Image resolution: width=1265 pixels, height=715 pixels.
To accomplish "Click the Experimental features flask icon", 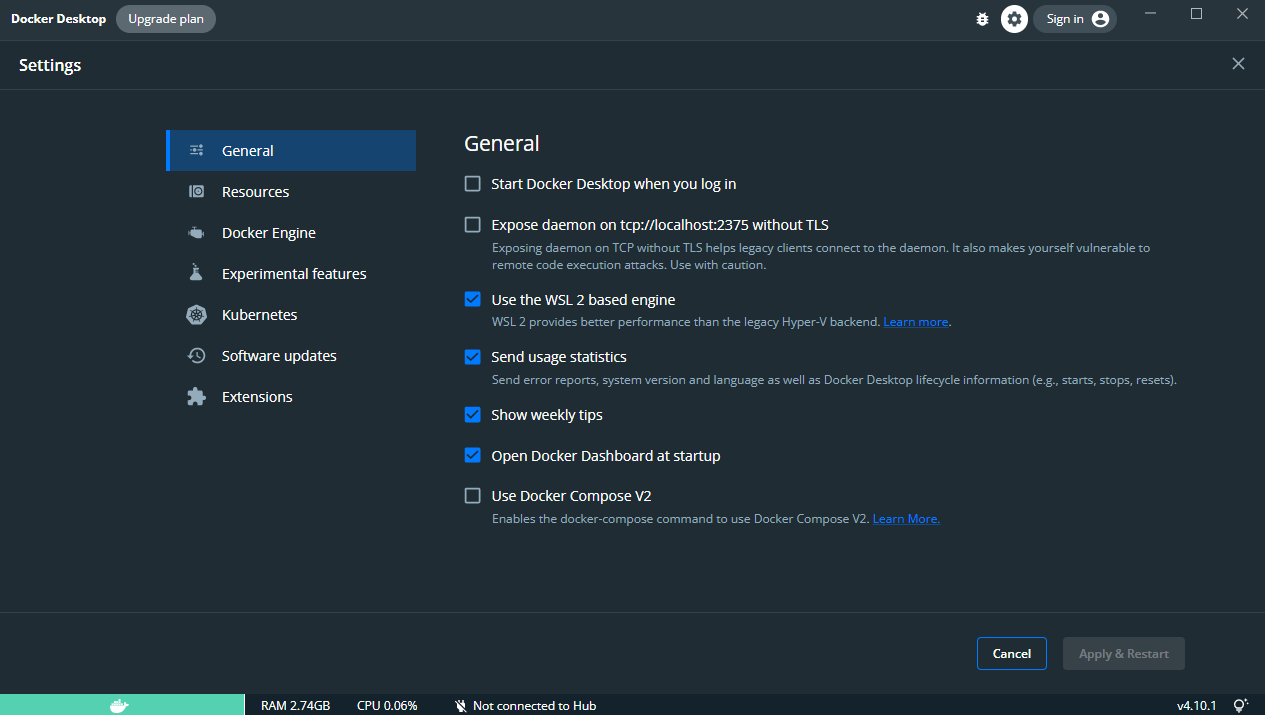I will coord(196,273).
